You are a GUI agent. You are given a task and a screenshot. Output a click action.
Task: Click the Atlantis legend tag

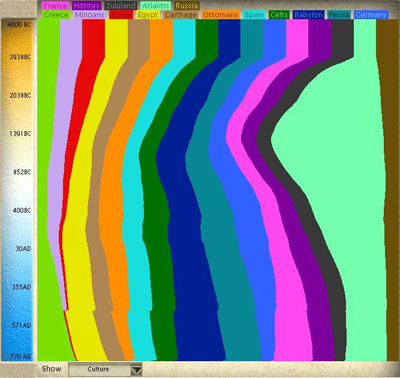click(156, 6)
